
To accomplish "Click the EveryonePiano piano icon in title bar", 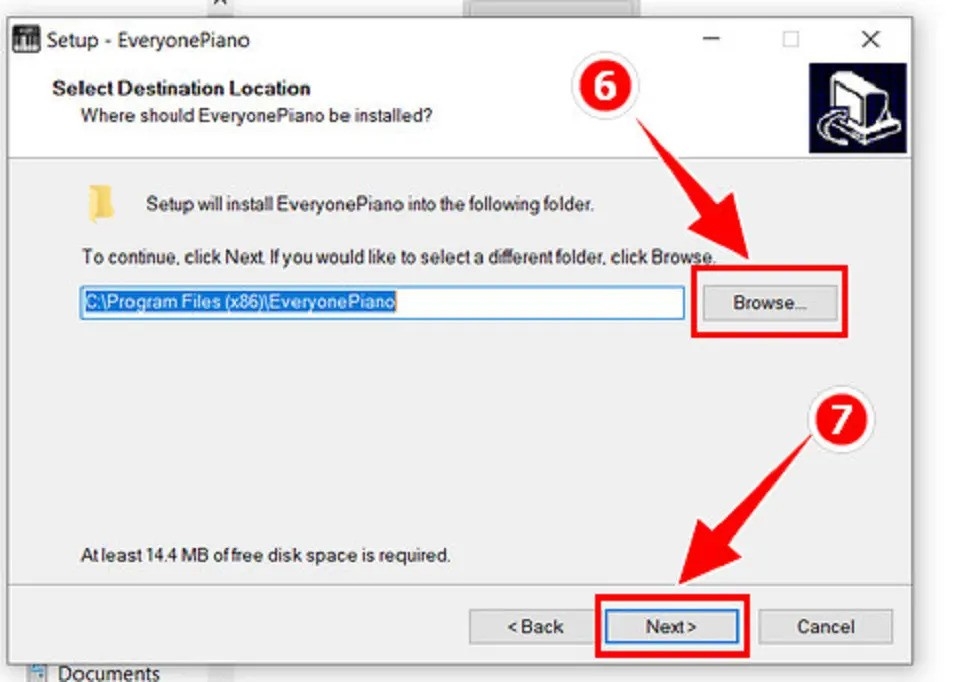I will click(x=26, y=40).
